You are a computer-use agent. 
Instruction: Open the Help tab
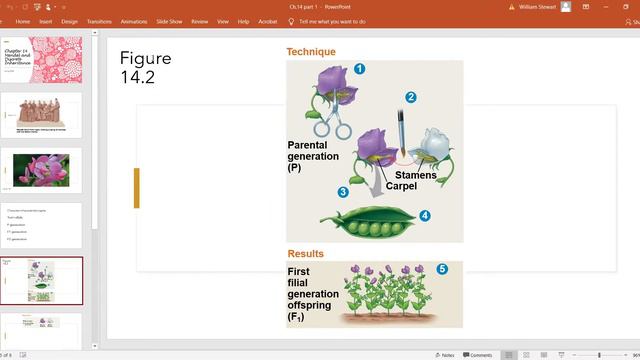(243, 22)
